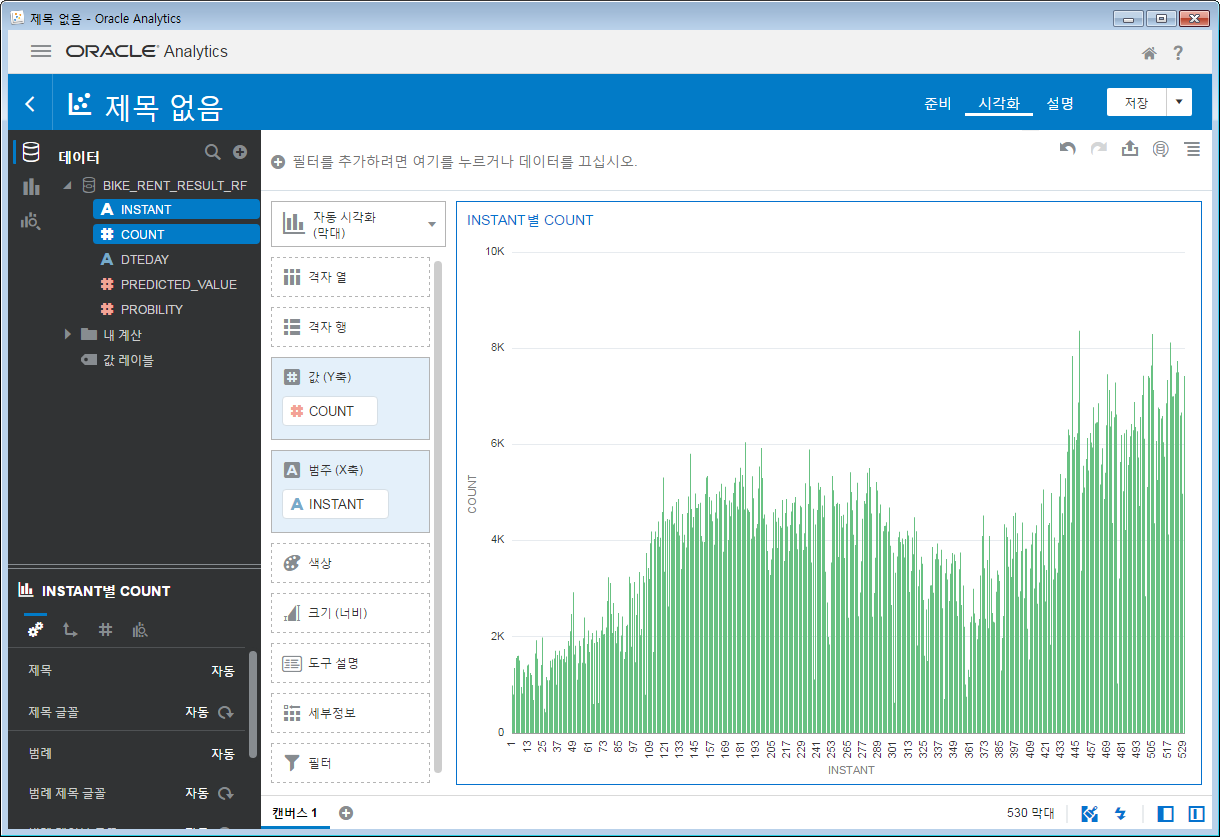Click the Detail drop target
This screenshot has height=837, width=1220.
[x=350, y=713]
